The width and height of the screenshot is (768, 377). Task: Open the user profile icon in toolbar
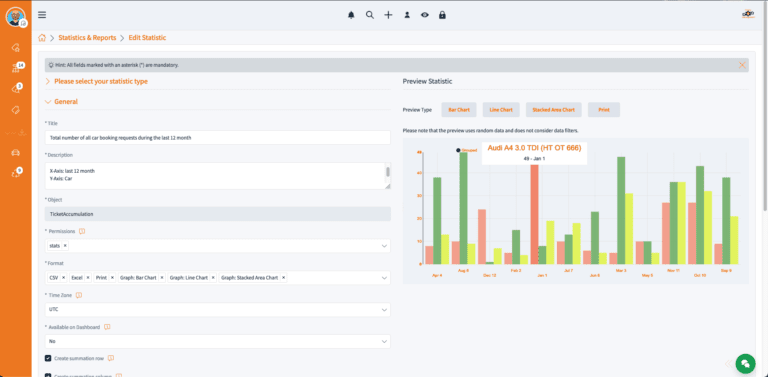click(407, 15)
